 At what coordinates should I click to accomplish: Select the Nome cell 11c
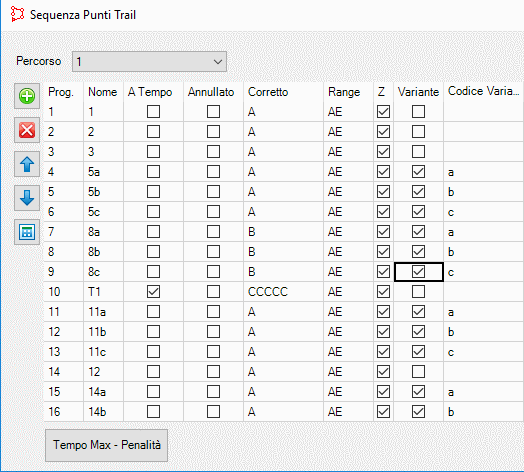point(103,352)
